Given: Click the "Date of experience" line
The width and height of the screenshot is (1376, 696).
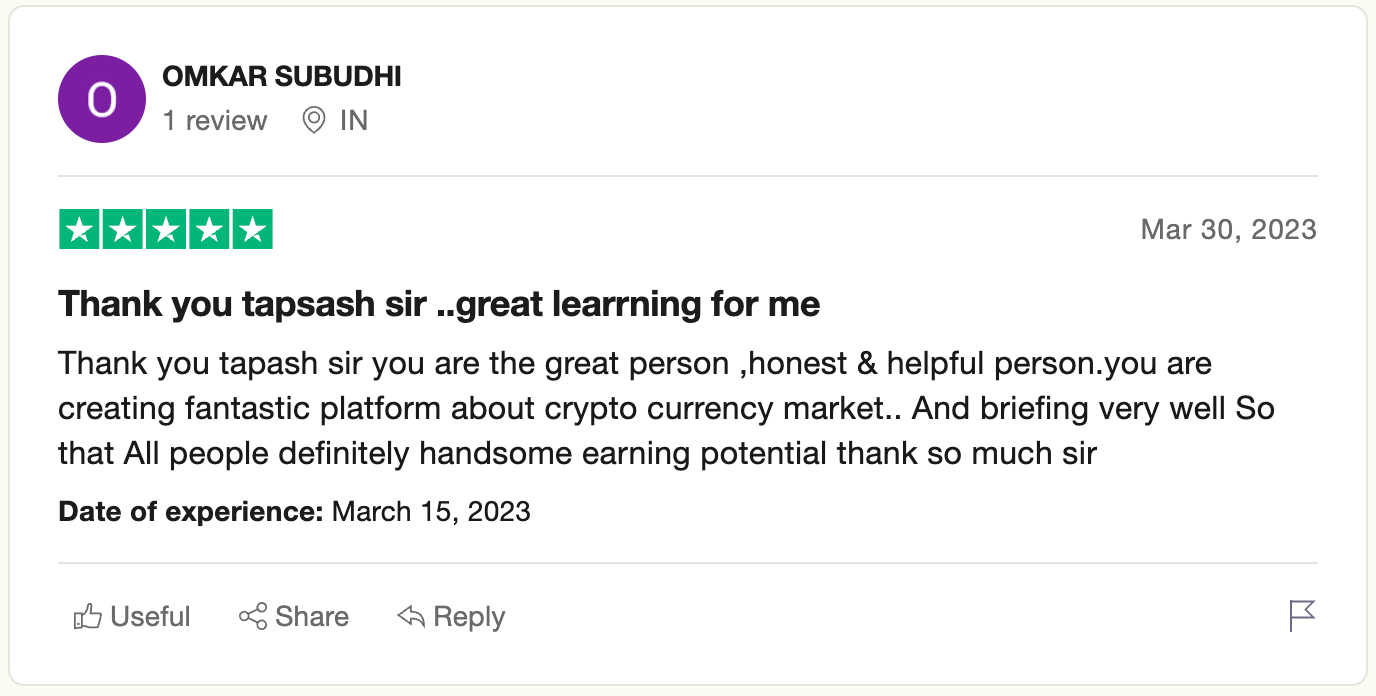Looking at the screenshot, I should (294, 512).
